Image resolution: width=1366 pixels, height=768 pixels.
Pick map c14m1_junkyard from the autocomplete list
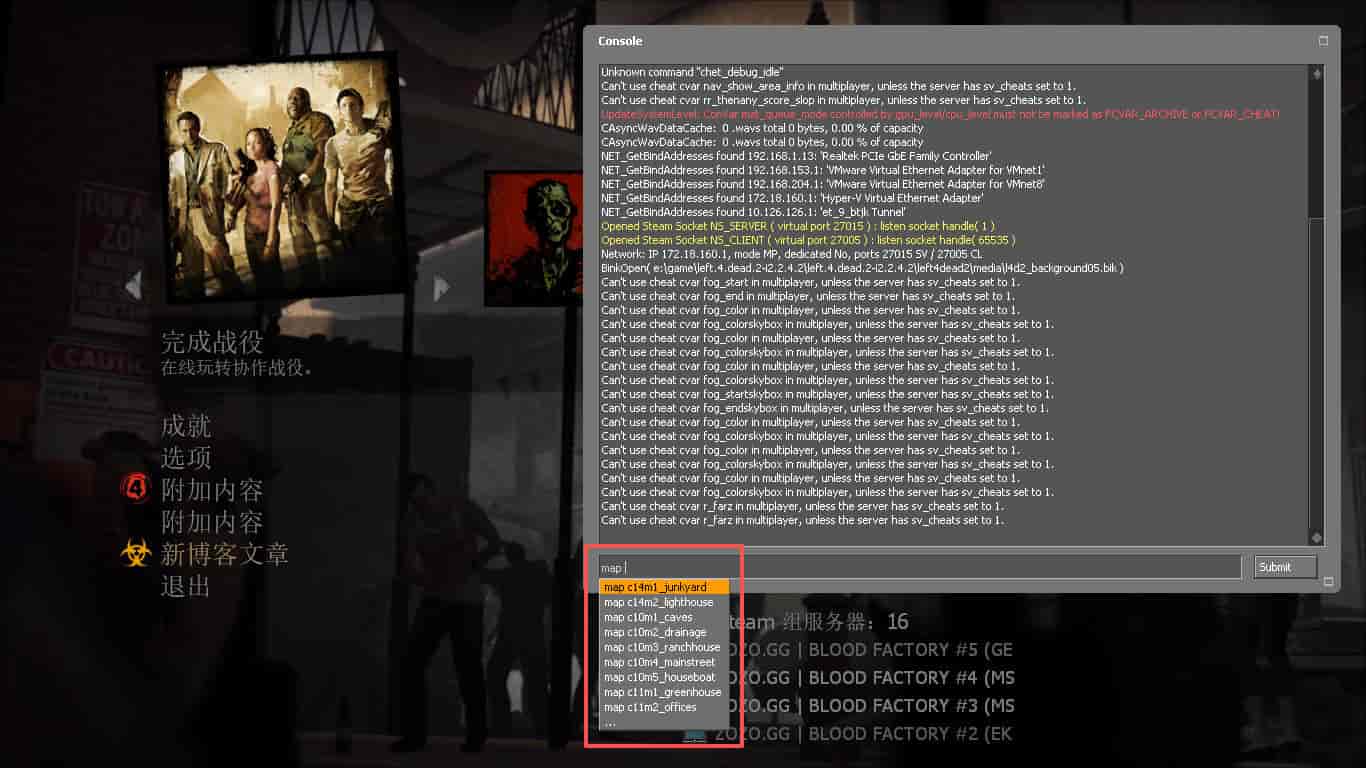[664, 587]
